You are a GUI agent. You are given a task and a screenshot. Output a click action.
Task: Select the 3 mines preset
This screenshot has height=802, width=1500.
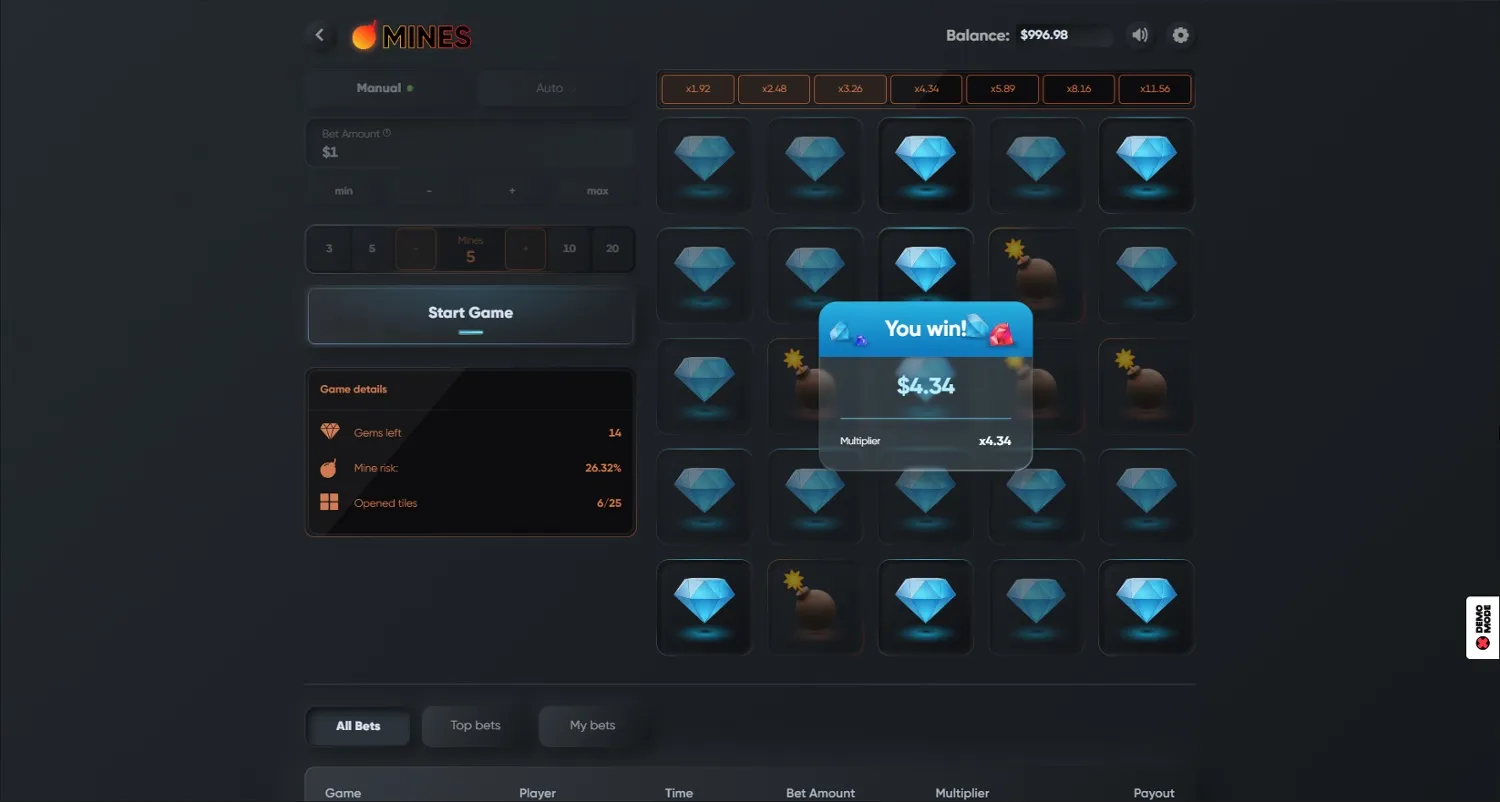click(x=329, y=249)
